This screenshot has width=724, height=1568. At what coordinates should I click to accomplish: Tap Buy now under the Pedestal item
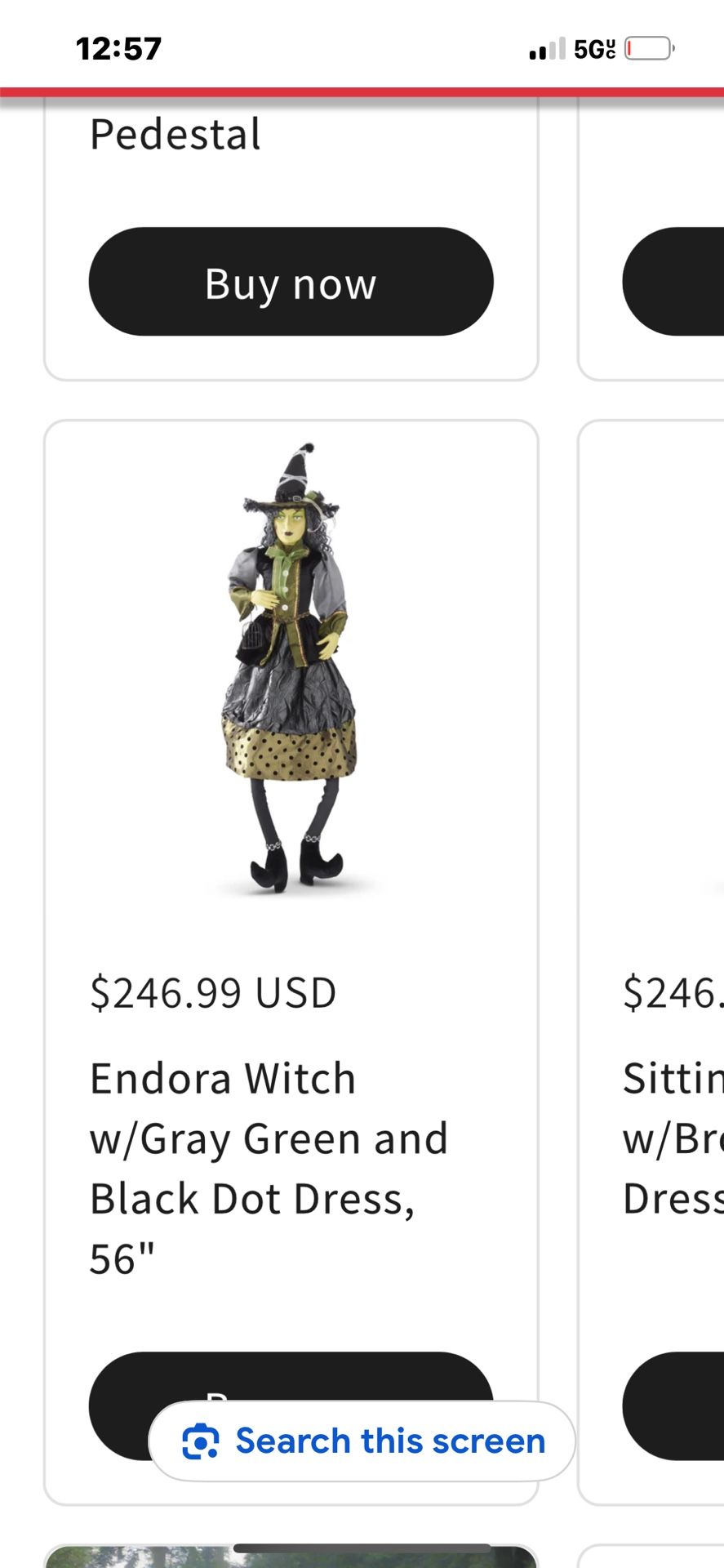coord(291,282)
